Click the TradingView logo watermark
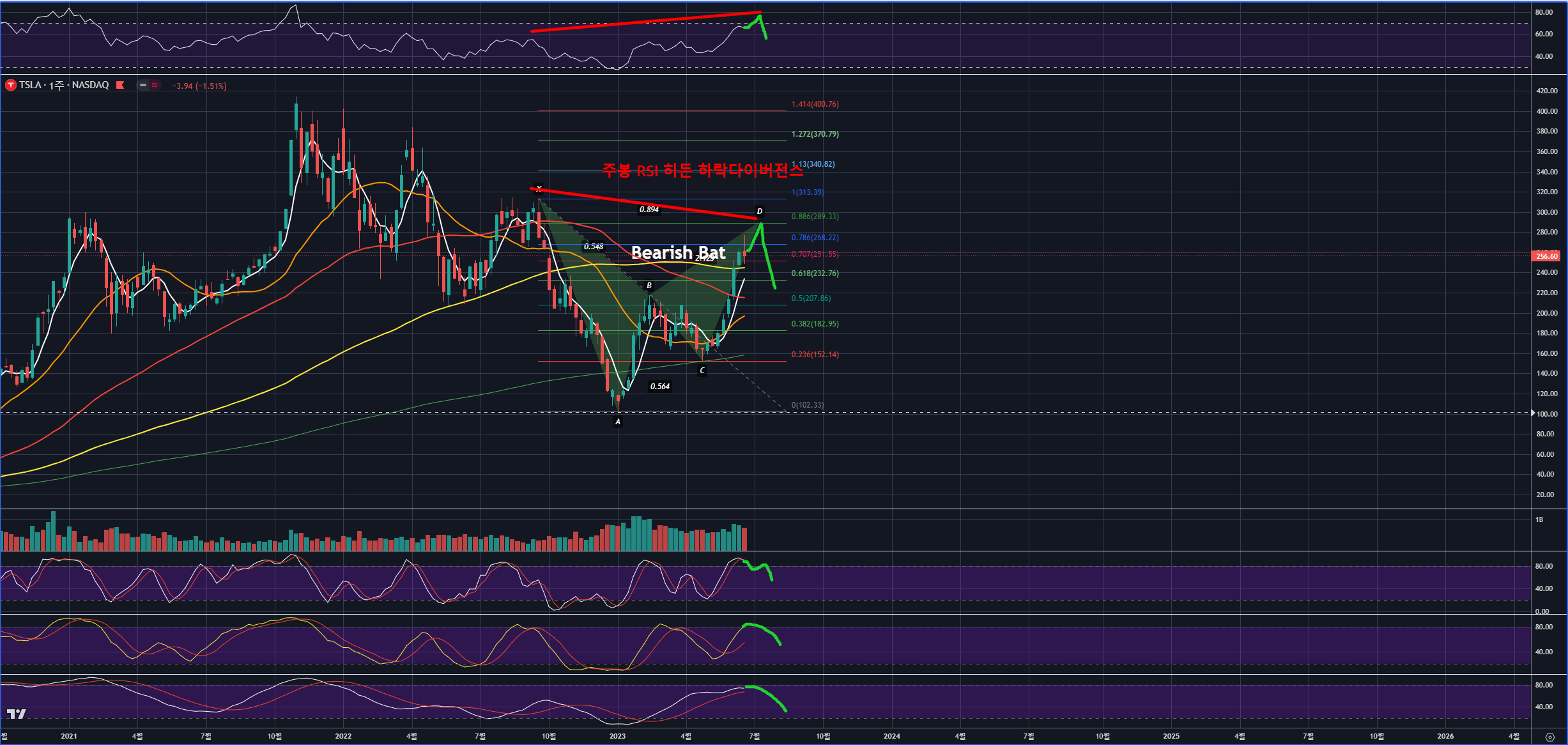 coord(17,714)
